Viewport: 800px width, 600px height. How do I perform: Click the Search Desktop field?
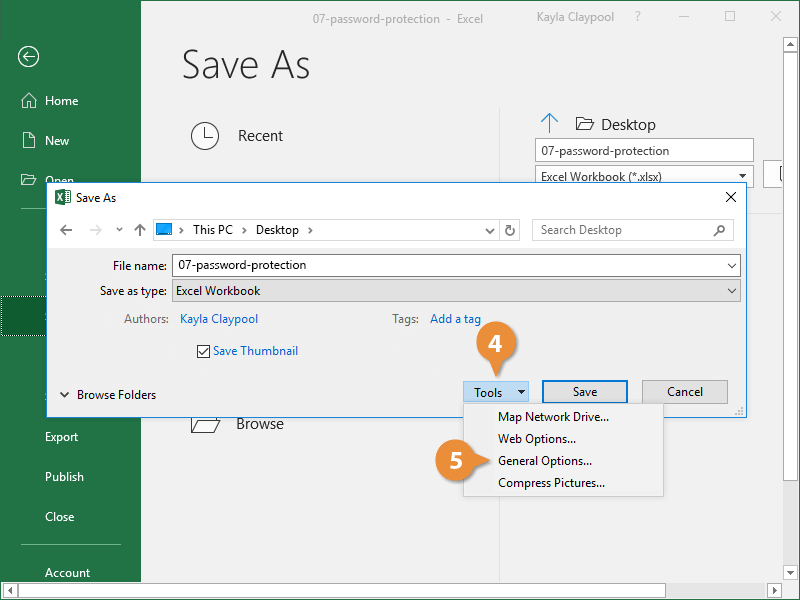pos(632,230)
